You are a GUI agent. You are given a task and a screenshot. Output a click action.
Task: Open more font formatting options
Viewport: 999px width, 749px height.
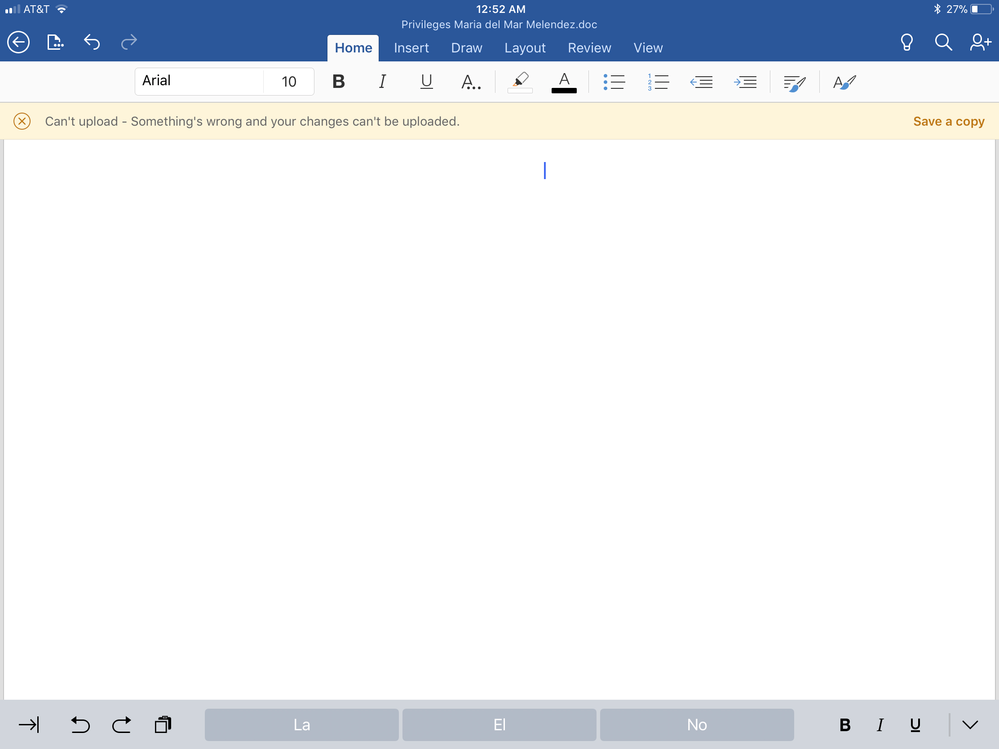point(470,82)
